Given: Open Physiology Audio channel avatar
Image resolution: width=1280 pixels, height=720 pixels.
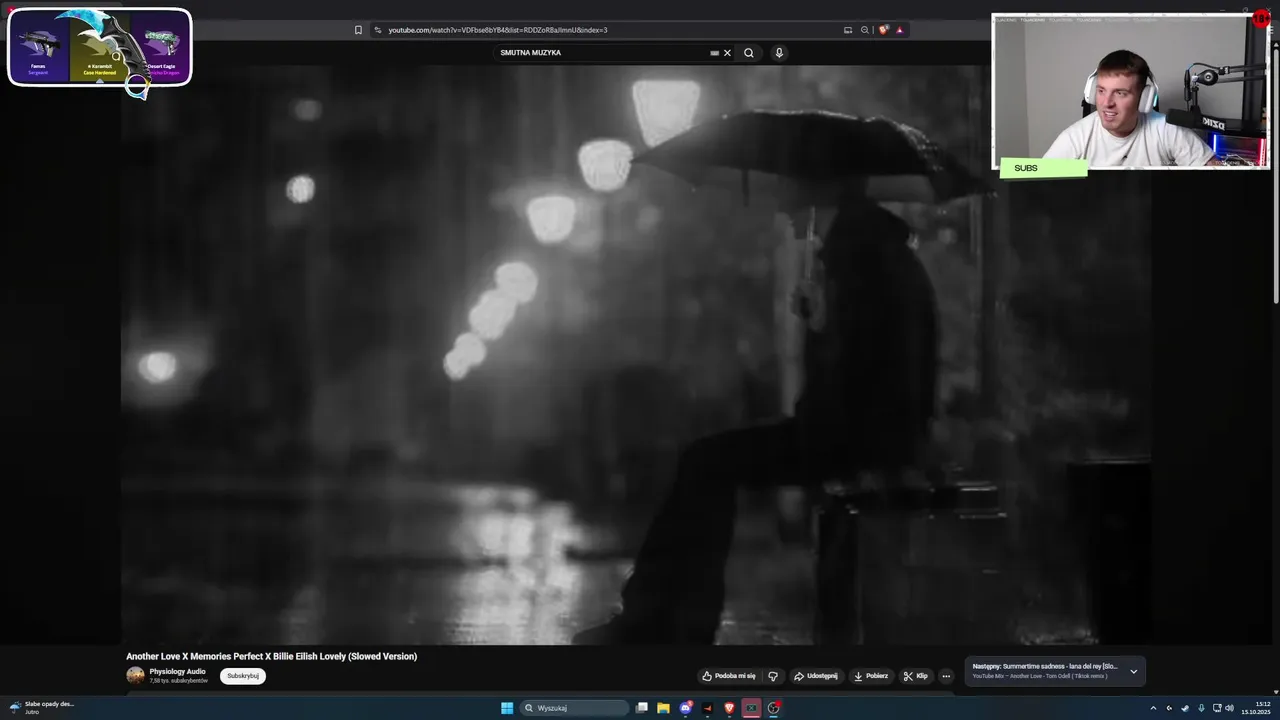Looking at the screenshot, I should tap(135, 675).
